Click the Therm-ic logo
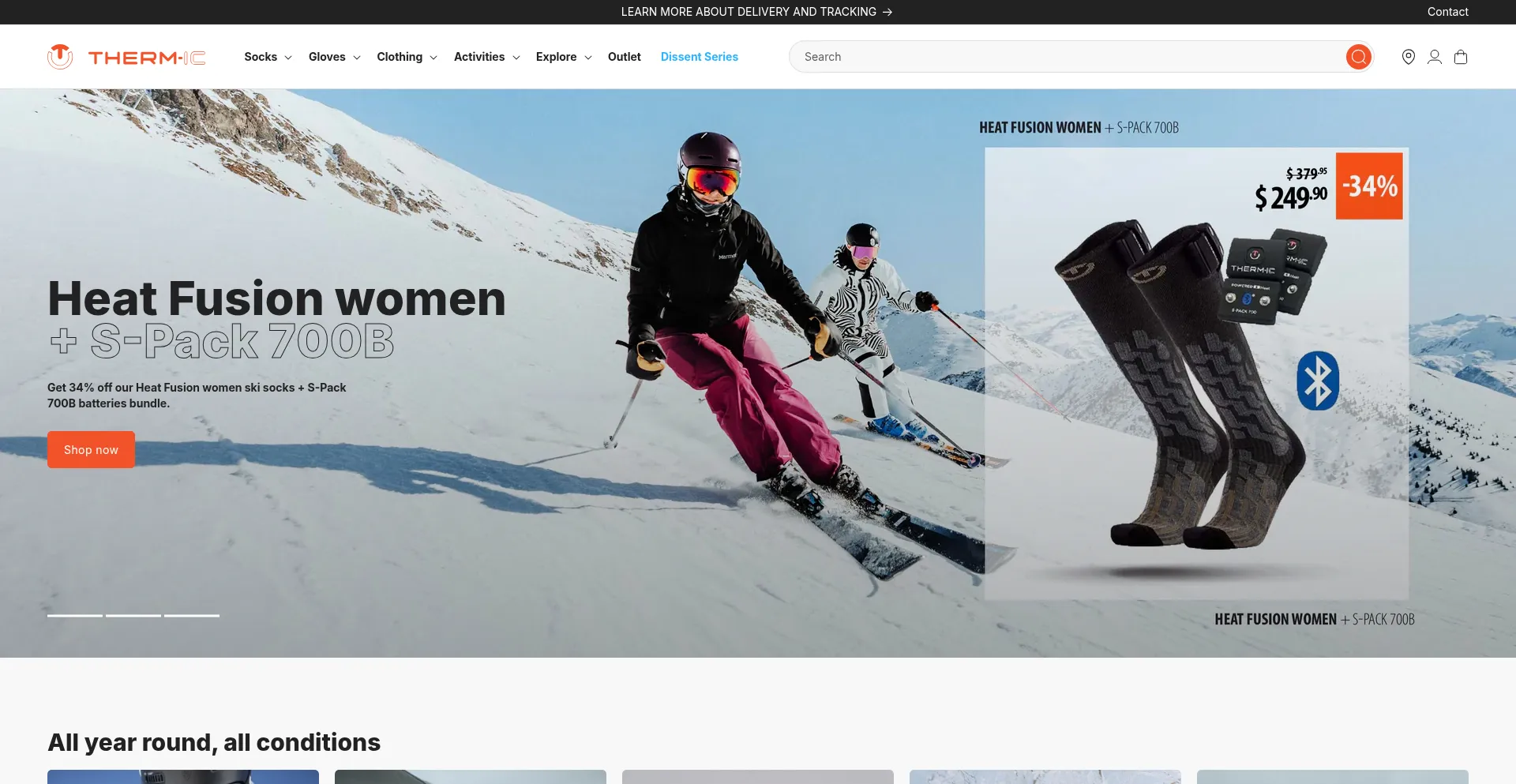Screen dimensions: 1516x784 click(x=126, y=57)
